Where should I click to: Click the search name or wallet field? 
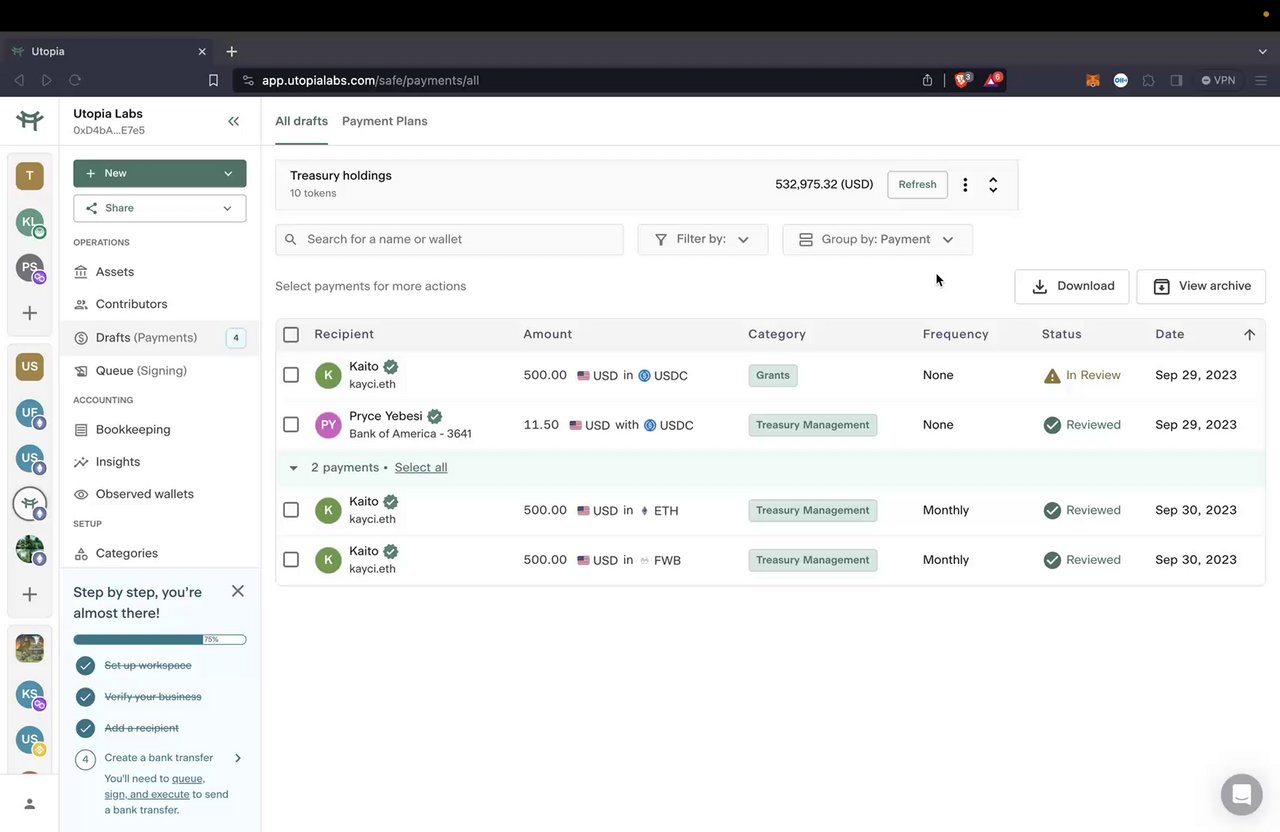click(449, 239)
